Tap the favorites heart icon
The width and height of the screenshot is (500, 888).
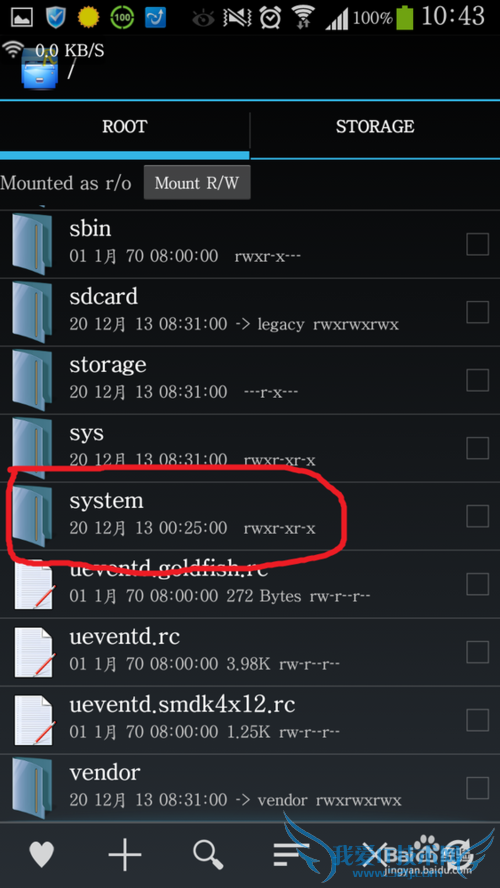click(41, 854)
